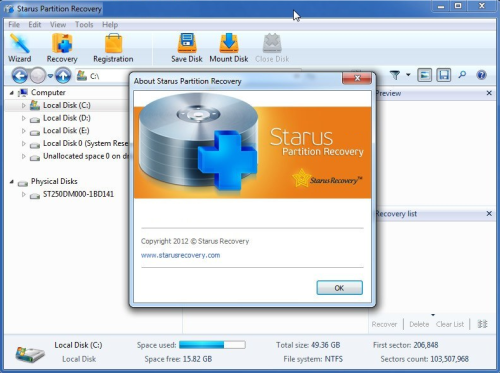Choose the Mount Disk icon
The height and width of the screenshot is (373, 500).
tap(229, 48)
